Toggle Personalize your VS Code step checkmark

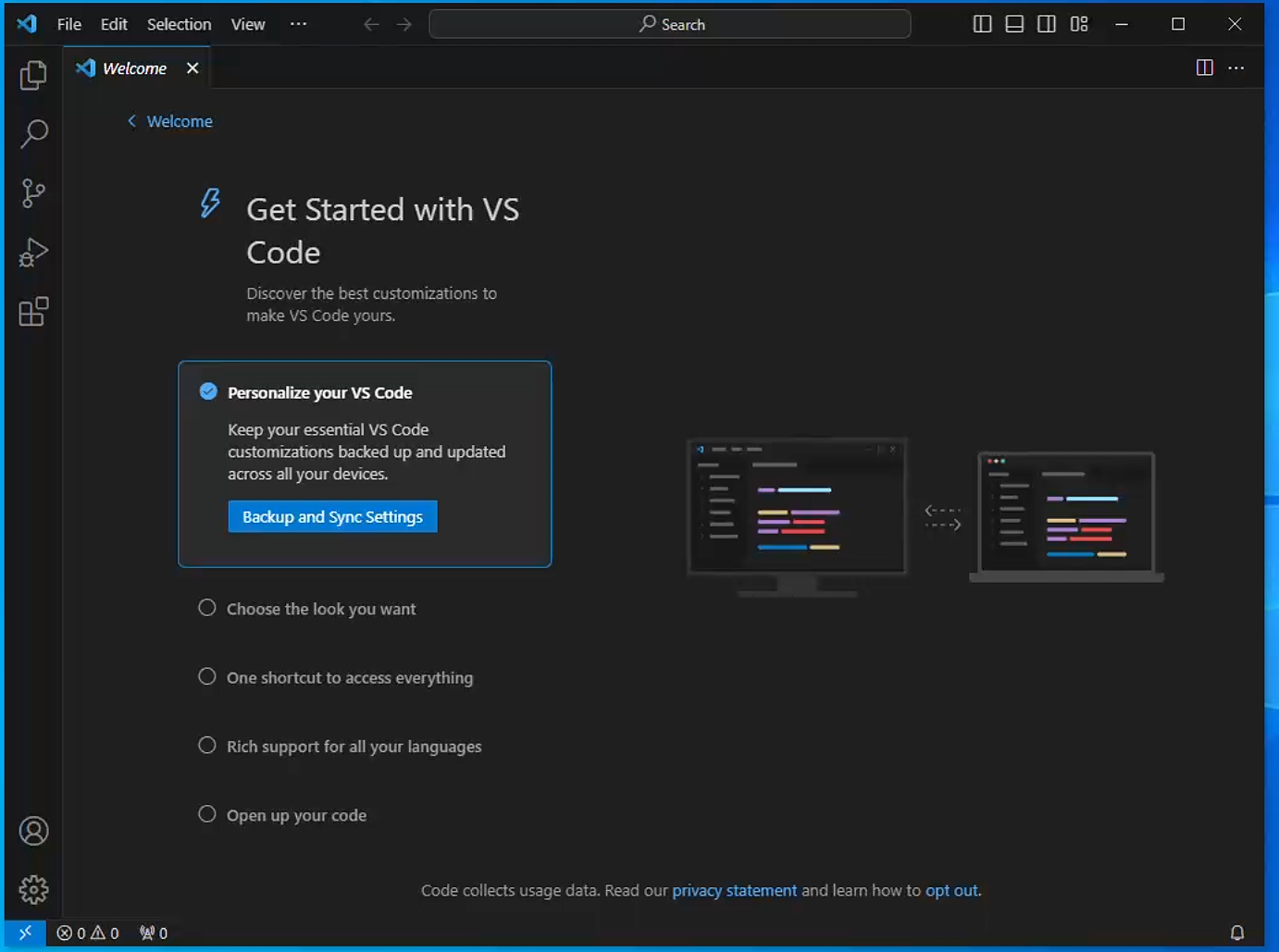click(x=208, y=391)
